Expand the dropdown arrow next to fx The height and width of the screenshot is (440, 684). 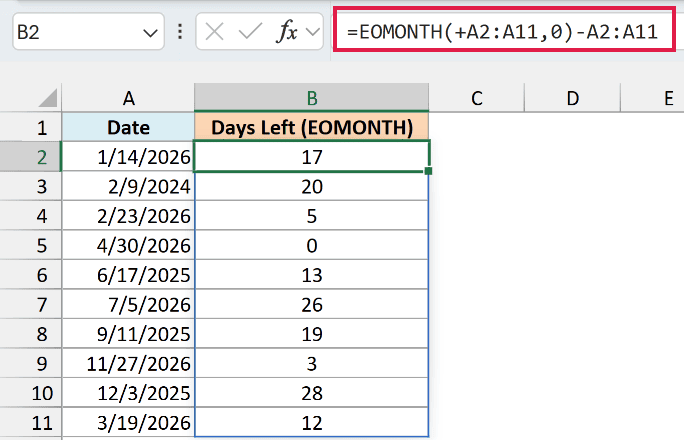pyautogui.click(x=313, y=32)
